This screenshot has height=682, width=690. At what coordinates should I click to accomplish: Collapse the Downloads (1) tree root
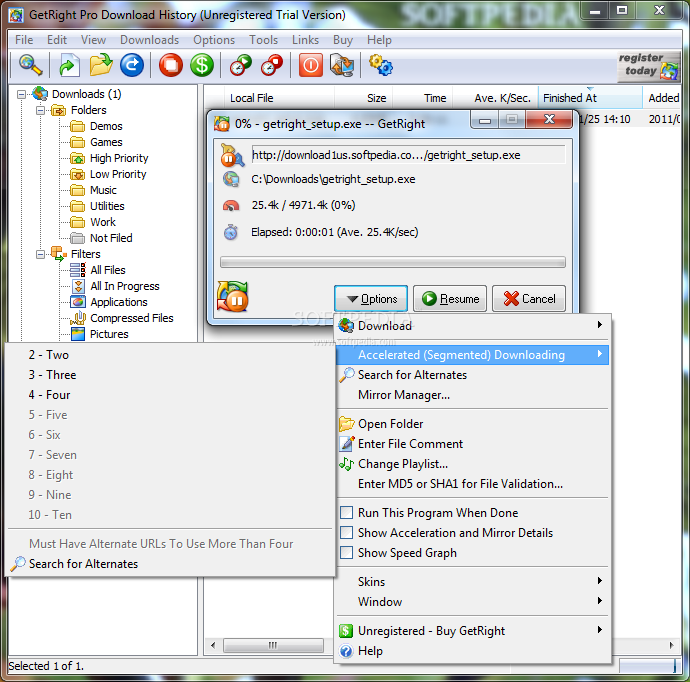click(21, 94)
